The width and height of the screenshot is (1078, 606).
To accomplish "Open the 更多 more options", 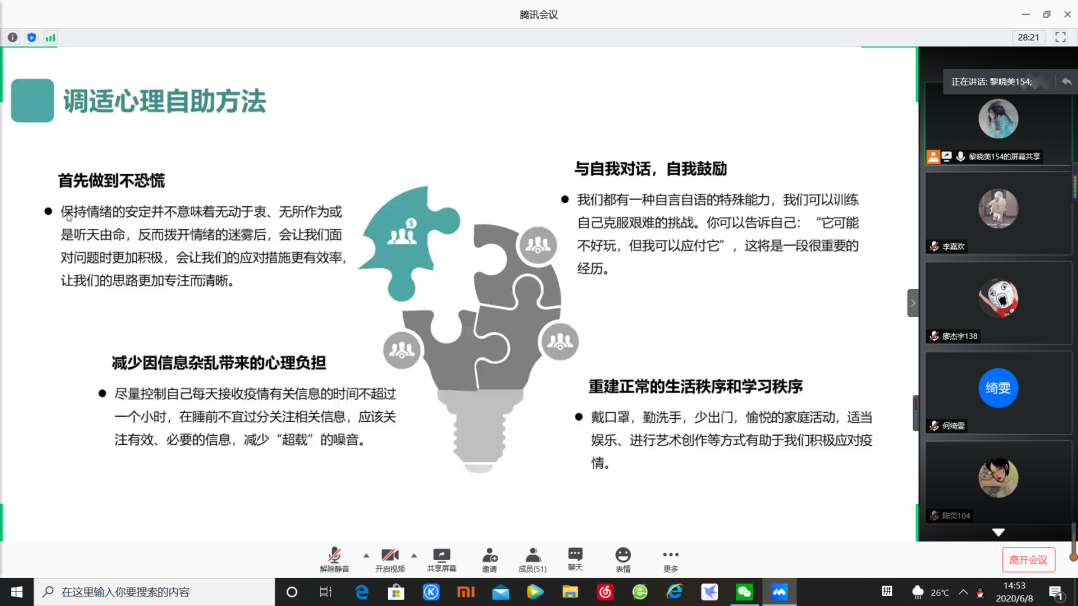I will [670, 558].
